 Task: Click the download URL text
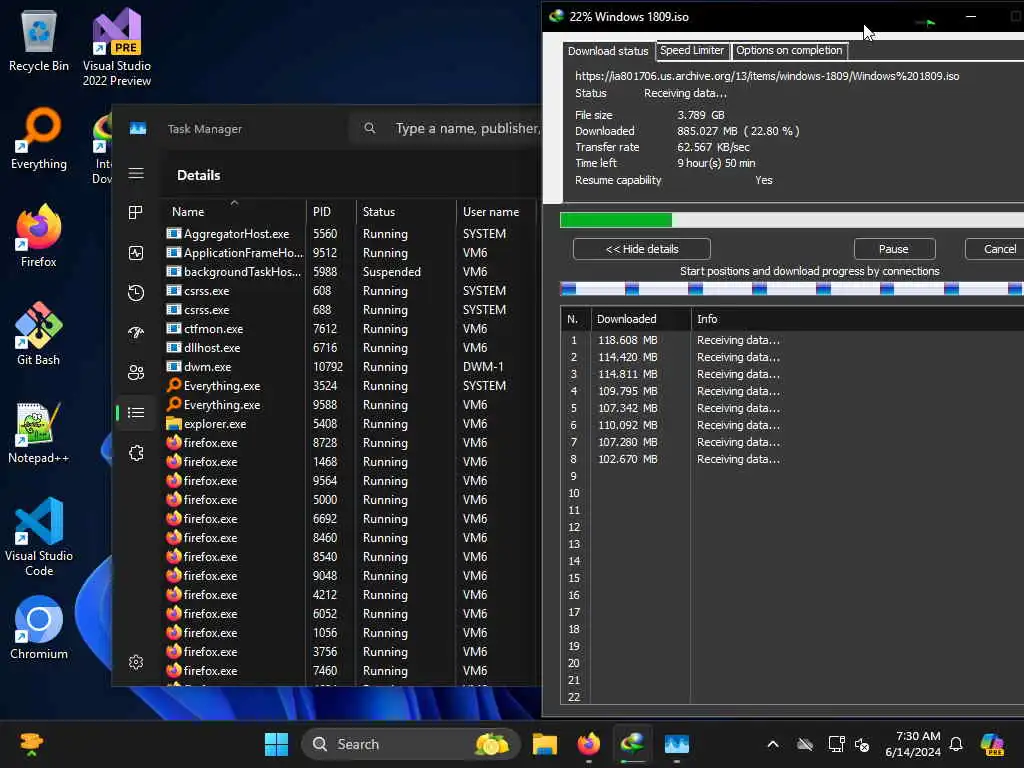767,76
